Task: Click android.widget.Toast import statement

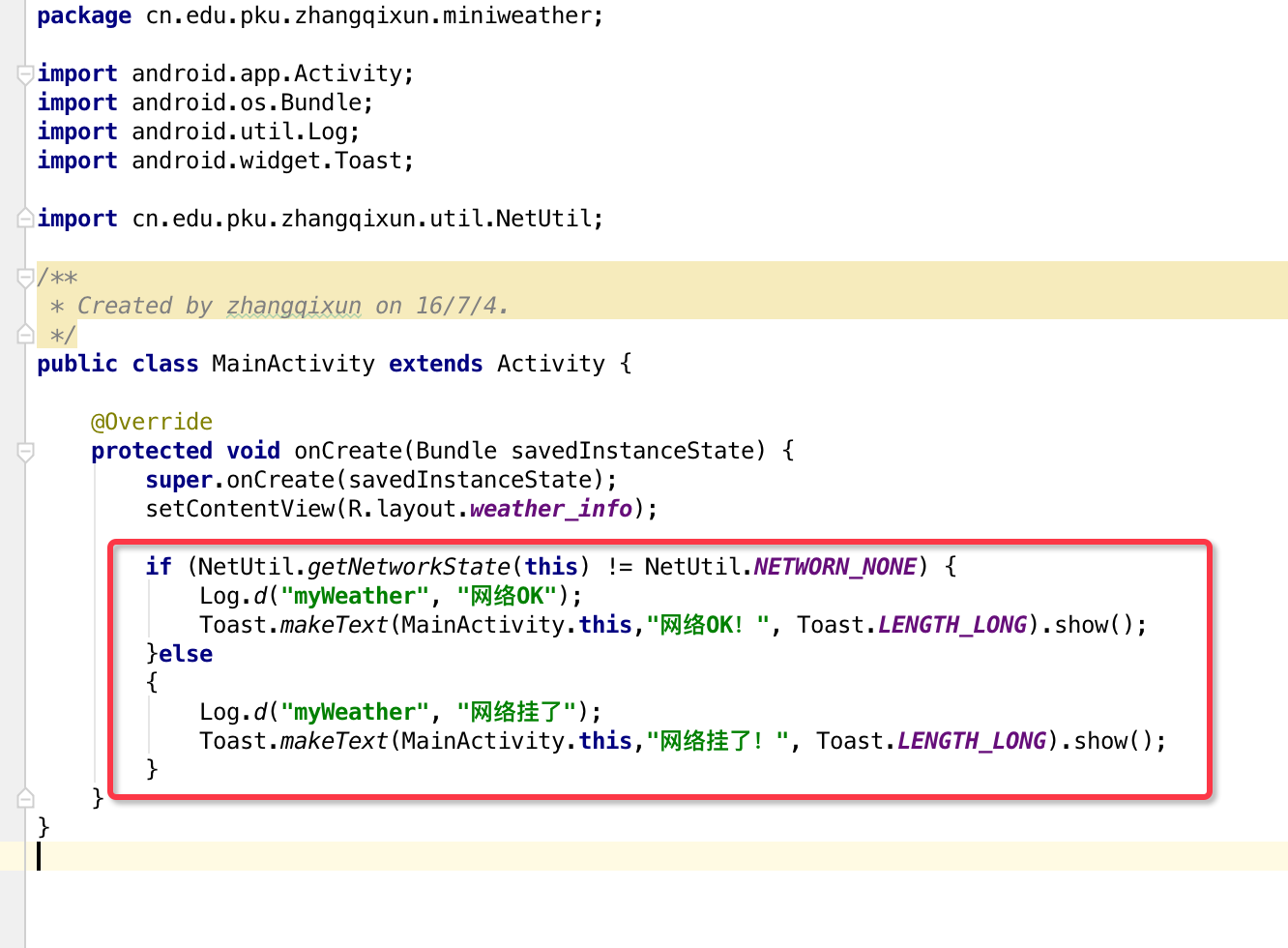Action: tap(272, 161)
